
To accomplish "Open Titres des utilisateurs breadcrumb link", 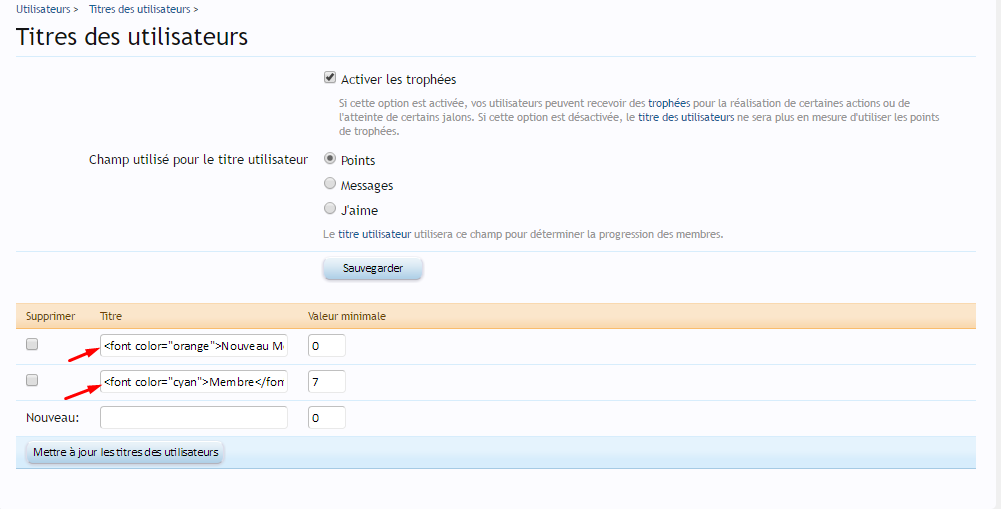I will (139, 9).
